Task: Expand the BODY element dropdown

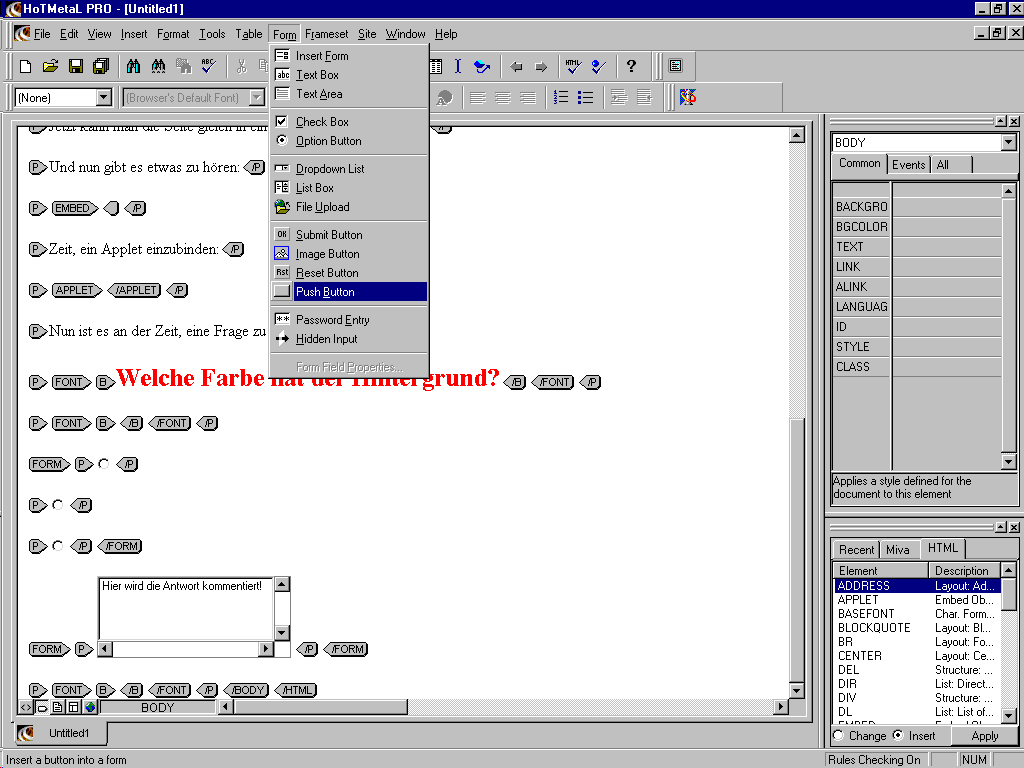Action: [x=1008, y=143]
